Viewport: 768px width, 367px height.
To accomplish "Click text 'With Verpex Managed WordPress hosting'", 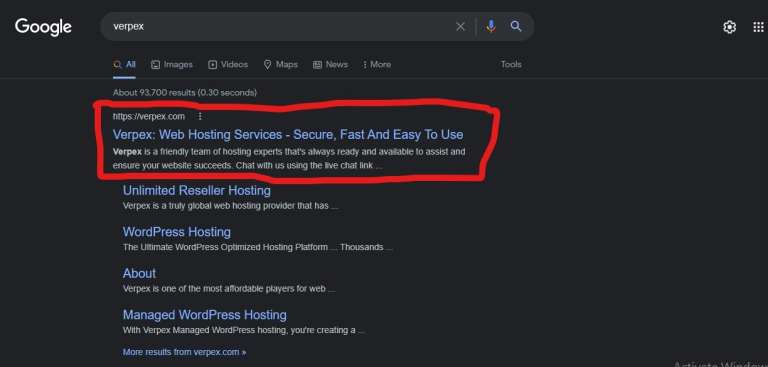I will (x=243, y=330).
